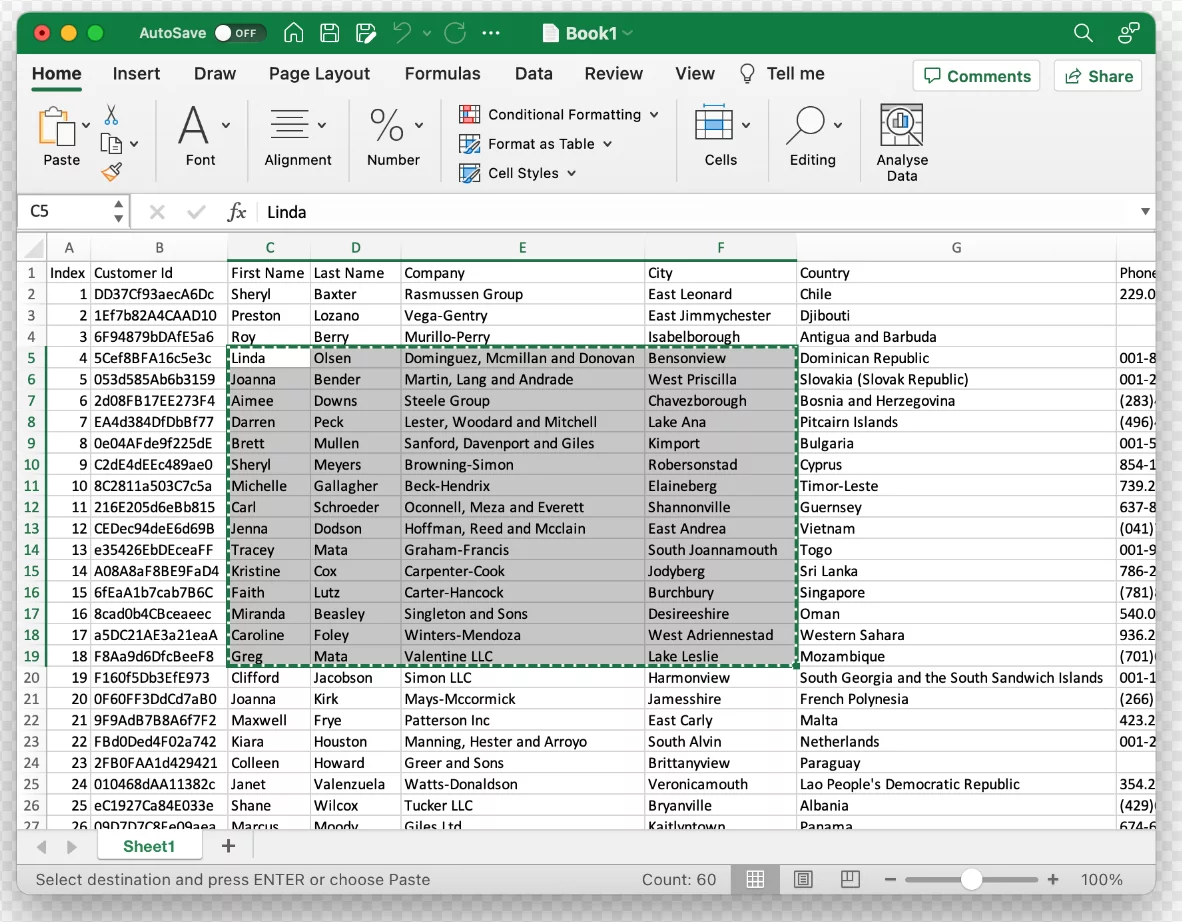Open the Font group dropdown arrow
1182x922 pixels.
225,125
